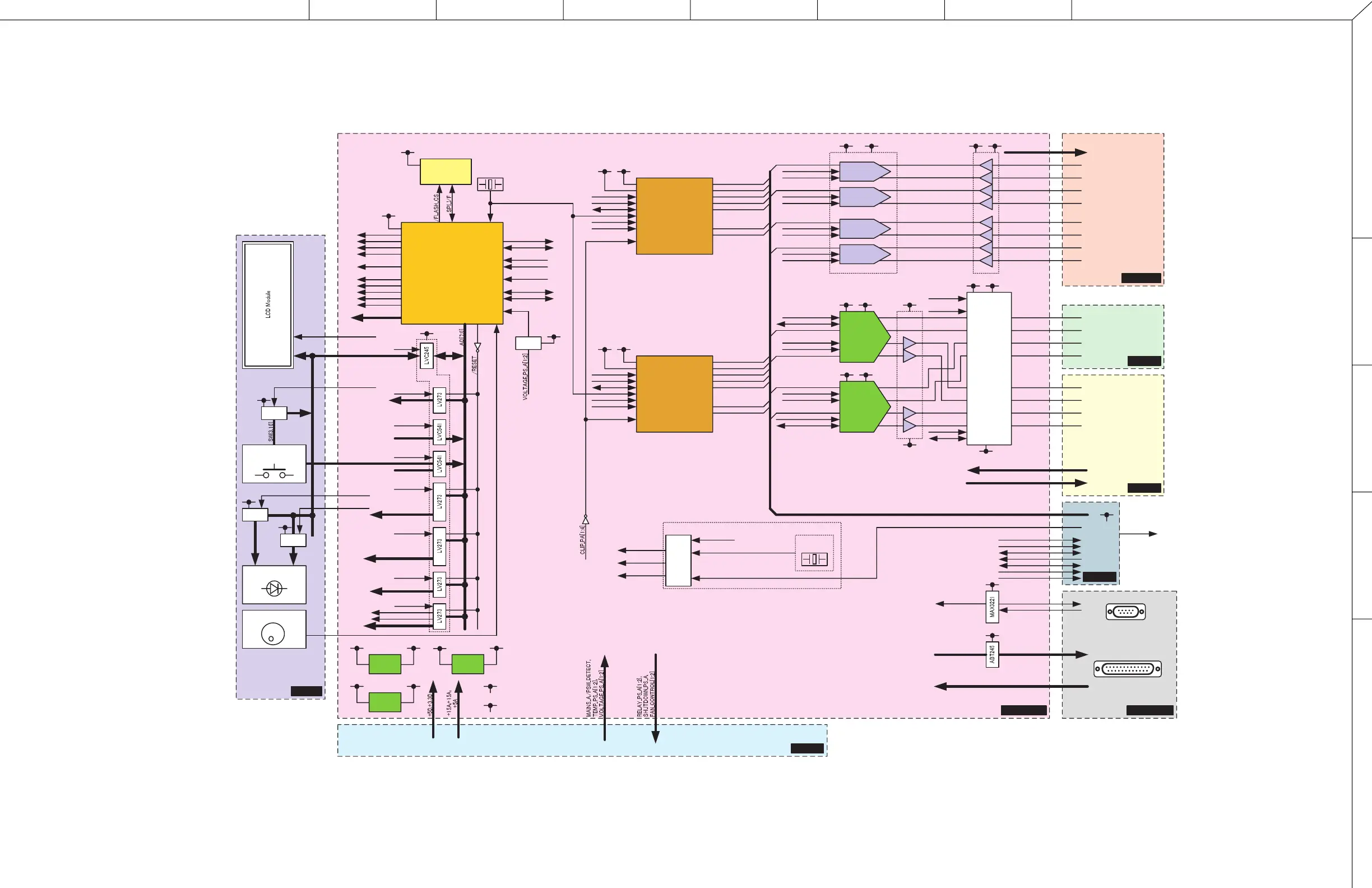This screenshot has width=1372, height=888.
Task: Click the ABT245 buffer chip
Action: (x=992, y=655)
